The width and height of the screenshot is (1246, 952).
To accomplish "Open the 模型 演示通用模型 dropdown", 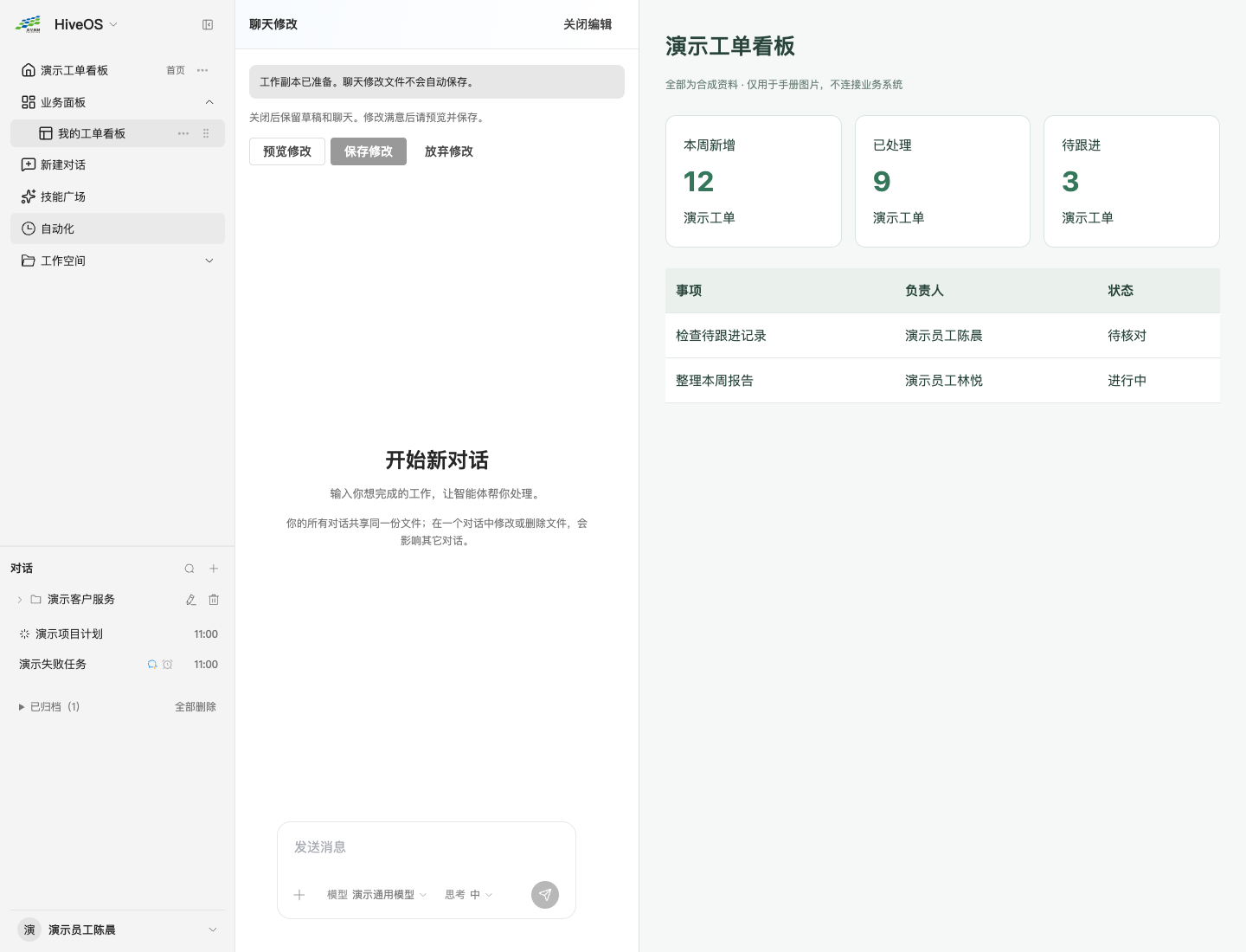I will tap(376, 895).
